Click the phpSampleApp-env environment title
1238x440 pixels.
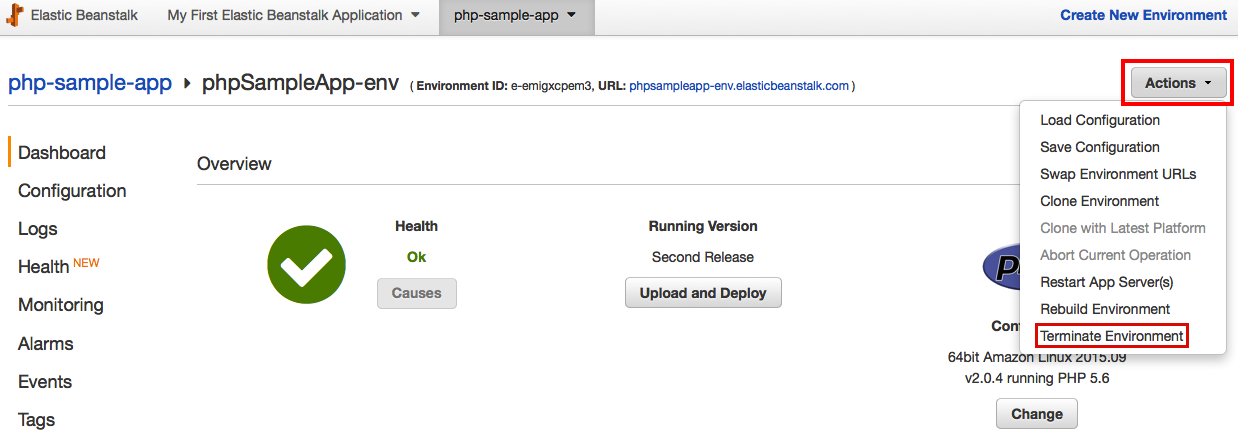(x=301, y=83)
